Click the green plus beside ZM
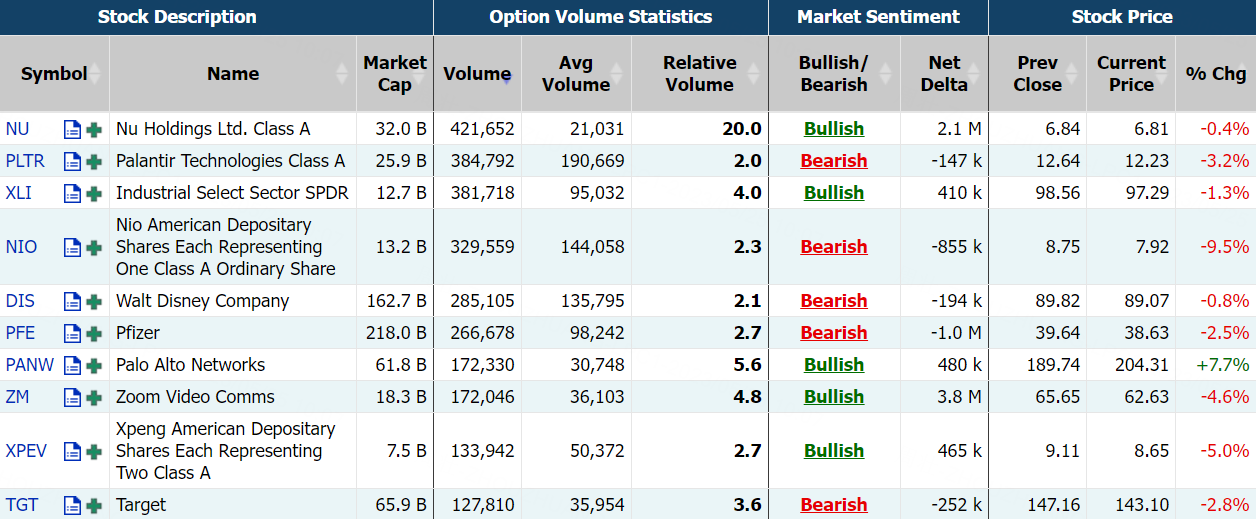Viewport: 1256px width, 519px height. 94,397
